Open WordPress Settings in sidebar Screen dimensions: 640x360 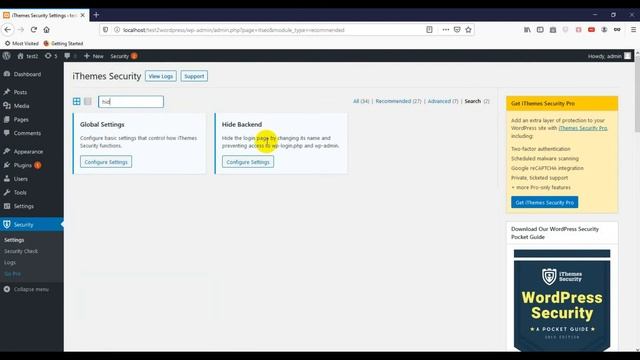click(x=24, y=206)
